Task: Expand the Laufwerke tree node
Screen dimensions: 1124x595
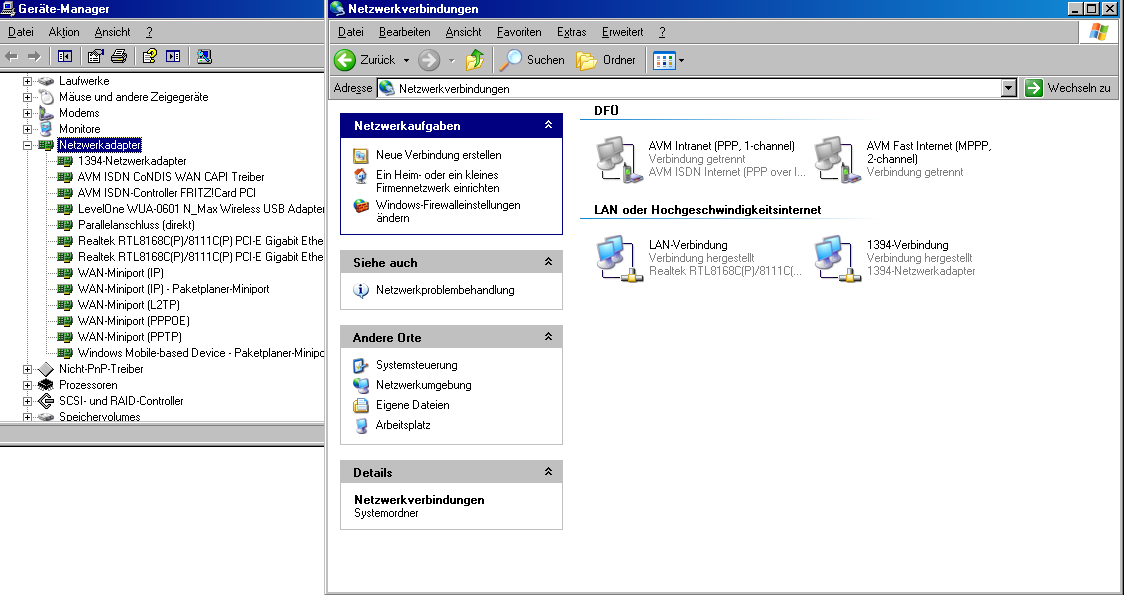Action: [x=27, y=81]
